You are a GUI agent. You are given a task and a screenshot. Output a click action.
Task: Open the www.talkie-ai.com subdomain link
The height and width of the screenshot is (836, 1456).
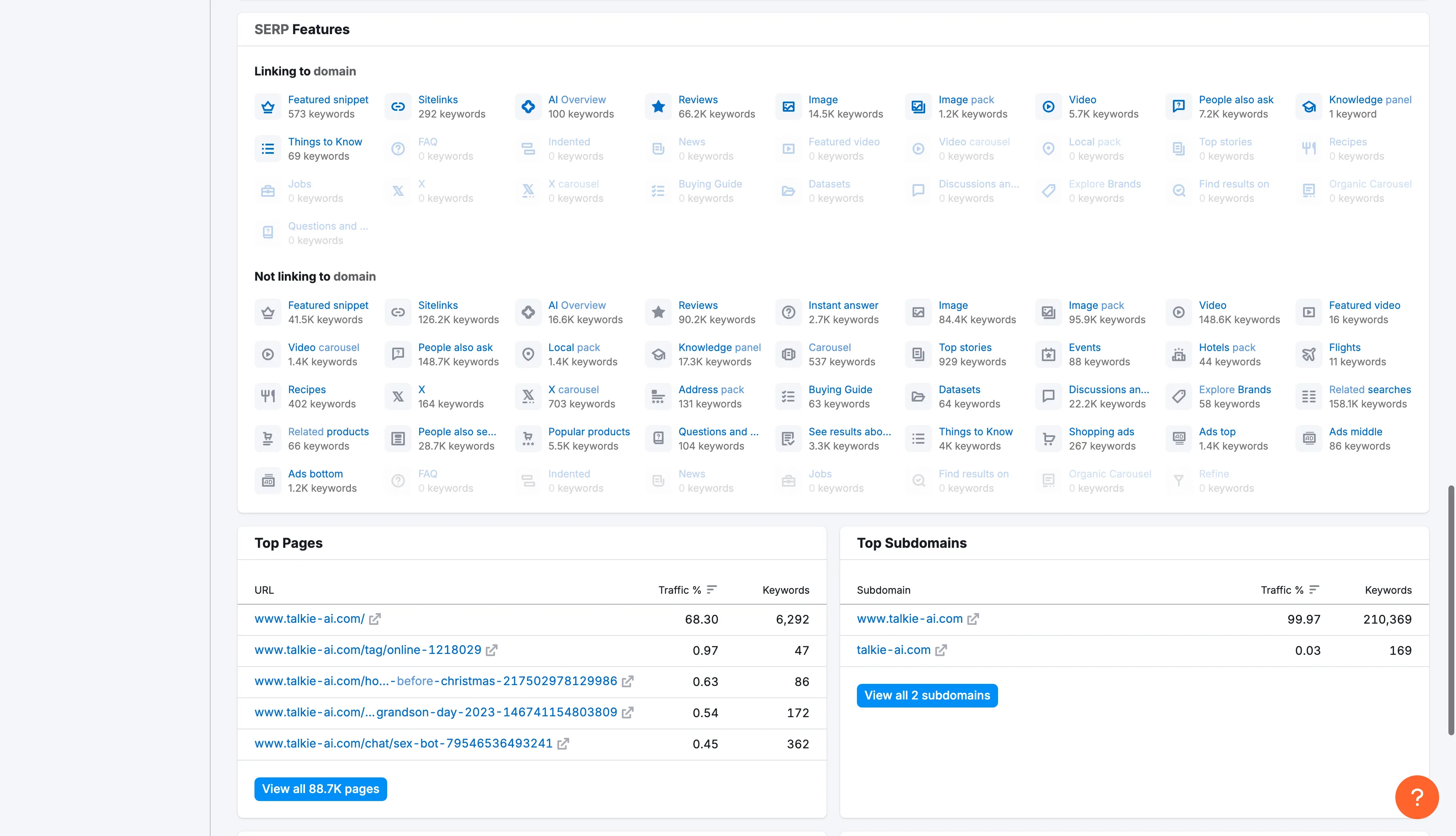click(x=910, y=619)
